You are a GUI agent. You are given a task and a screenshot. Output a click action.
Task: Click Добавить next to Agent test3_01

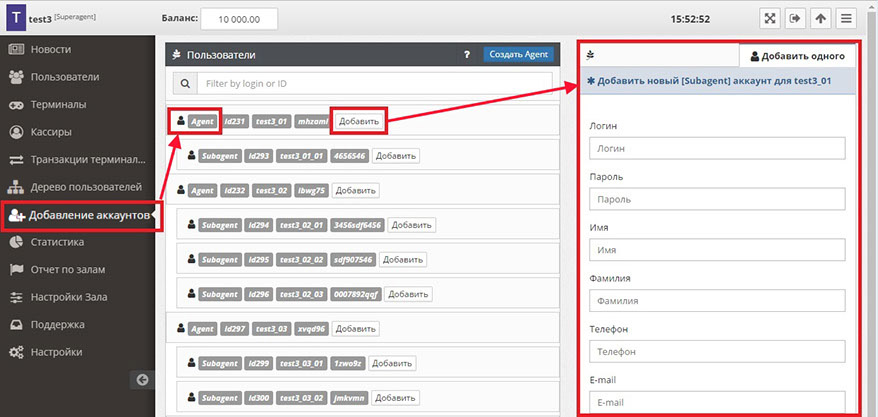pos(358,121)
